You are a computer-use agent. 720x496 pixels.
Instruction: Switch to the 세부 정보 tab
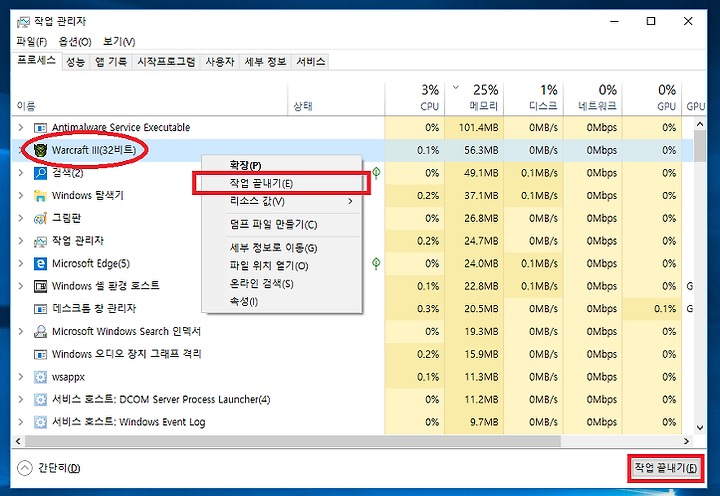point(265,62)
